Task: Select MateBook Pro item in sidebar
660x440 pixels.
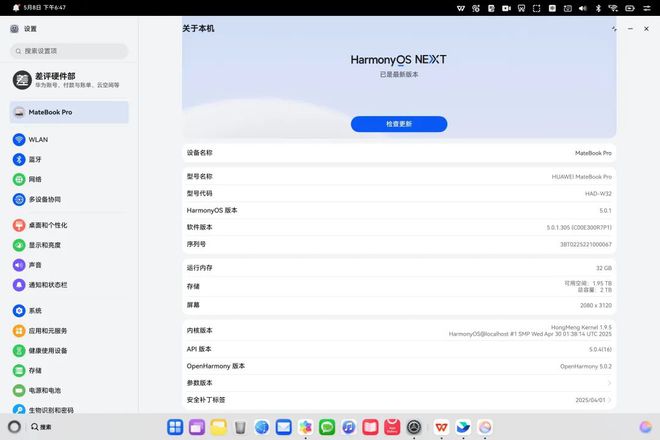Action: (69, 112)
